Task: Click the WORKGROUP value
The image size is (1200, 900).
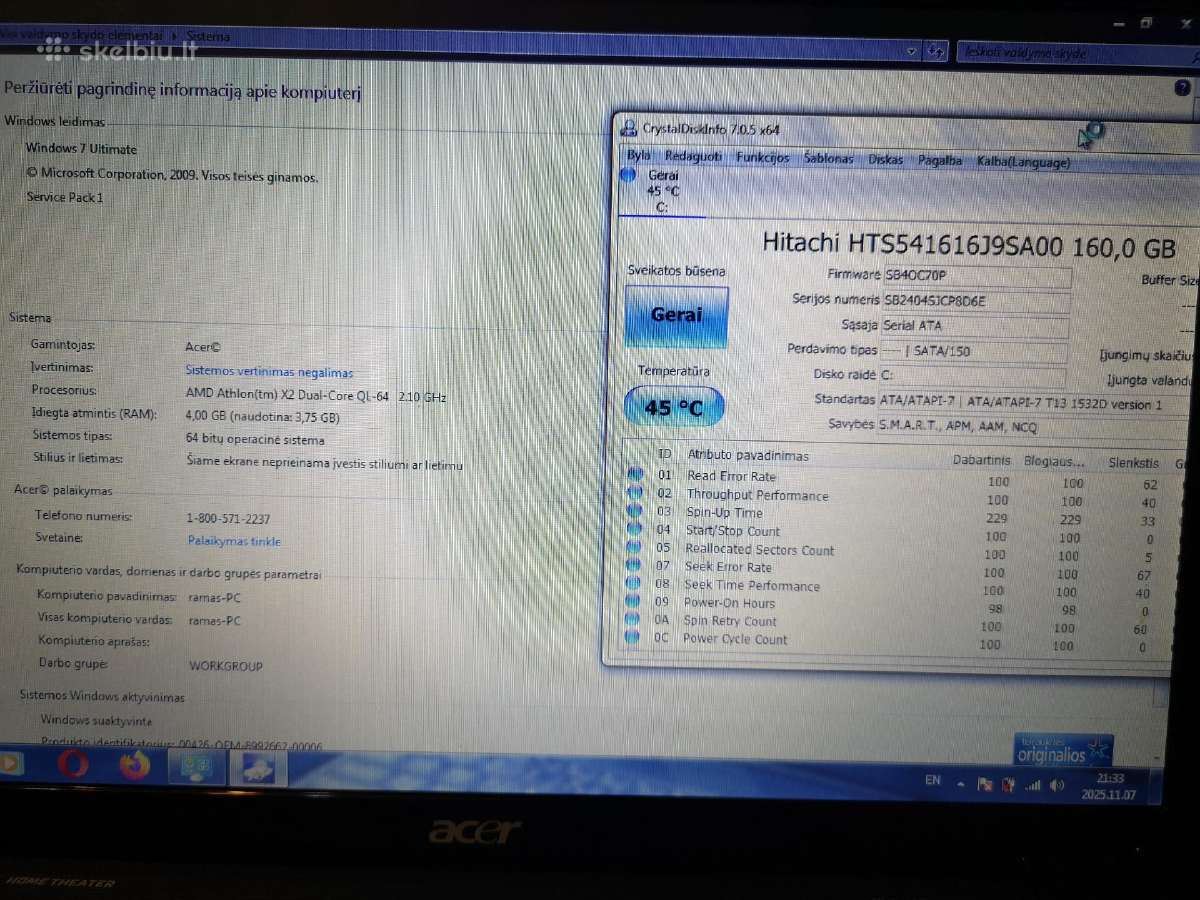Action: pos(226,666)
